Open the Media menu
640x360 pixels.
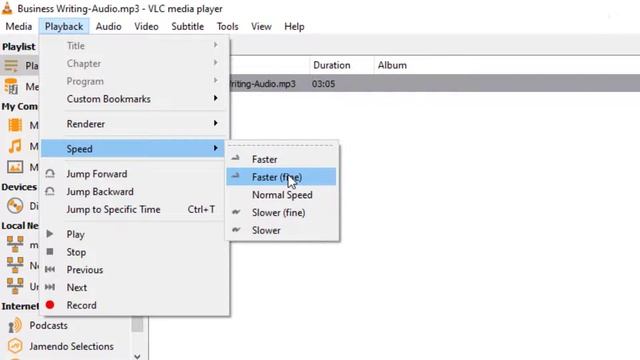click(x=19, y=27)
